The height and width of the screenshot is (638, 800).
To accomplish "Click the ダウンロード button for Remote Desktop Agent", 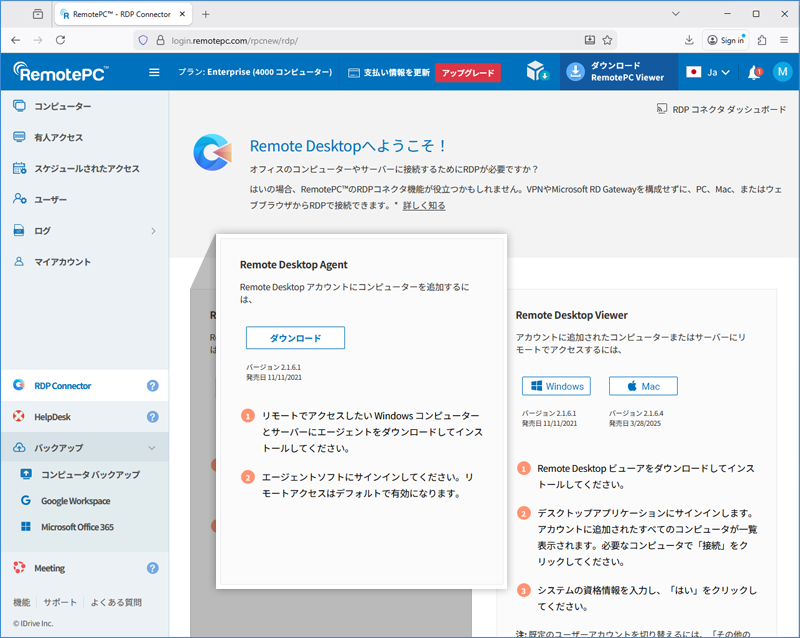I will click(x=295, y=338).
